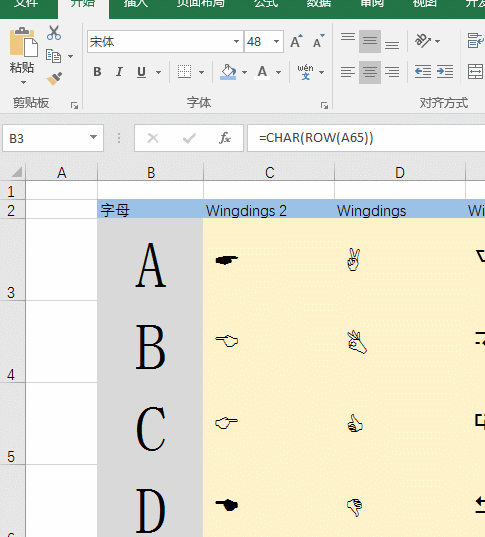Click the decrease indent icon

pyautogui.click(x=423, y=72)
